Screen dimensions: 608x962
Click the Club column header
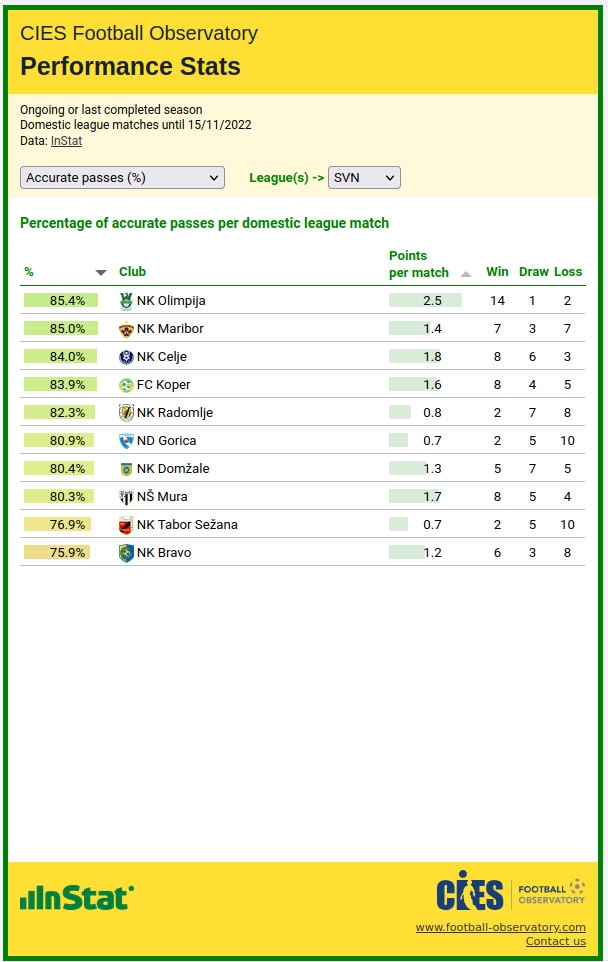click(132, 272)
